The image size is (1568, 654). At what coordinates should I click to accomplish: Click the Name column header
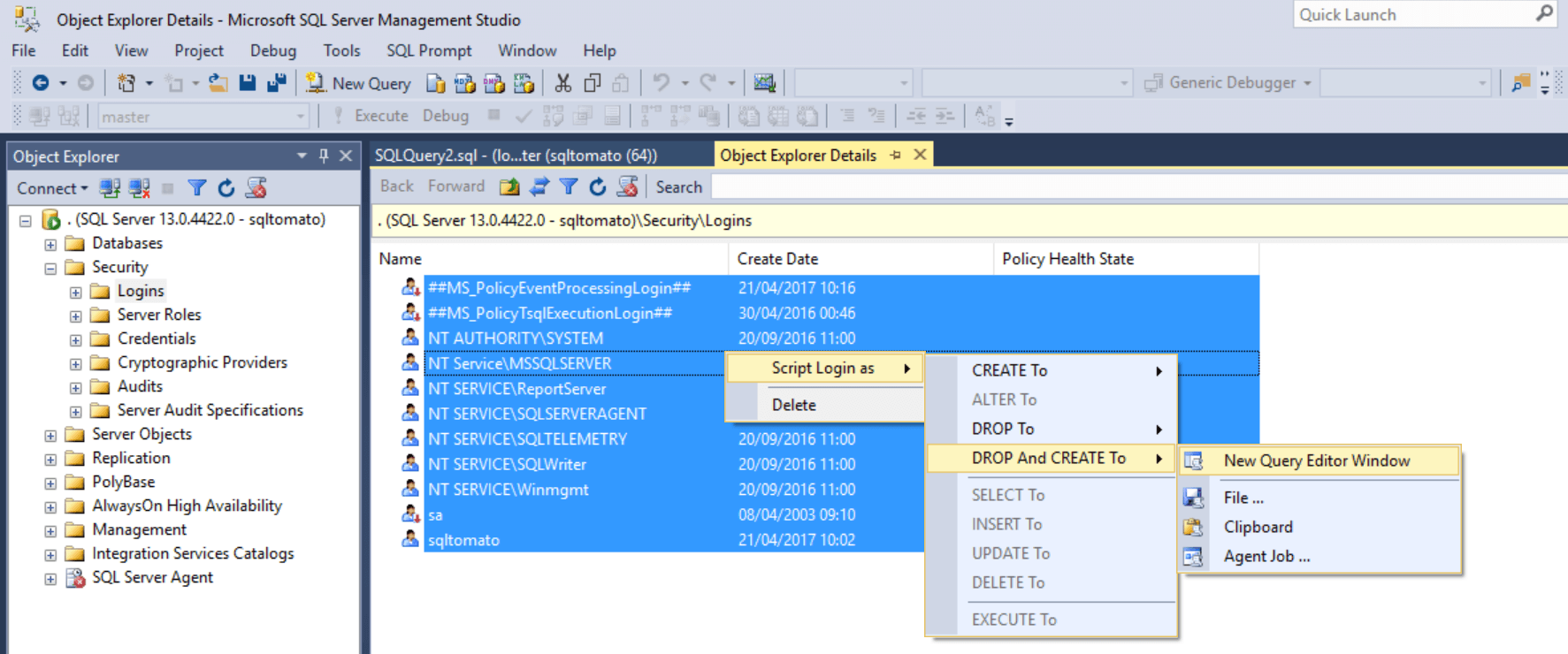coord(549,259)
